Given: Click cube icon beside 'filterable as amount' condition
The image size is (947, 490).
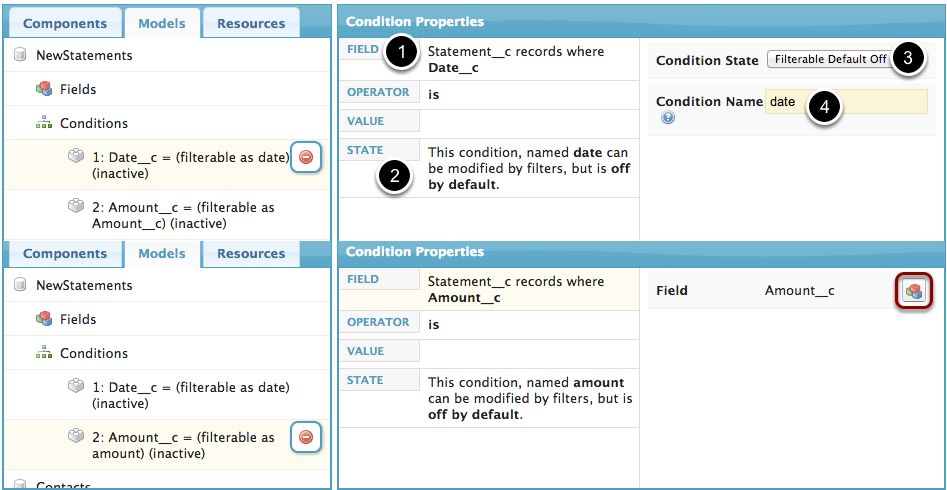Looking at the screenshot, I should (x=76, y=436).
